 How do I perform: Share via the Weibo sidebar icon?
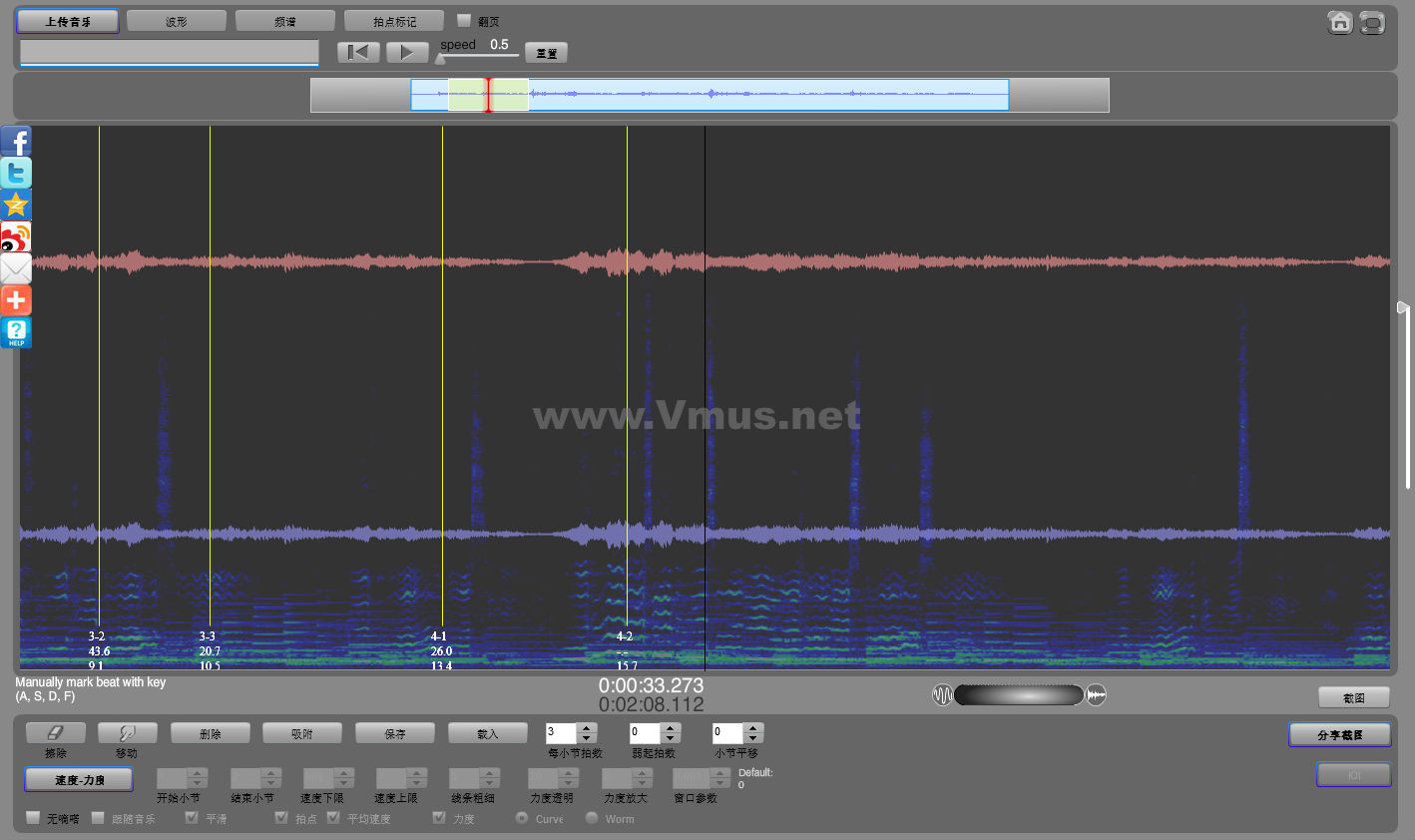click(16, 236)
